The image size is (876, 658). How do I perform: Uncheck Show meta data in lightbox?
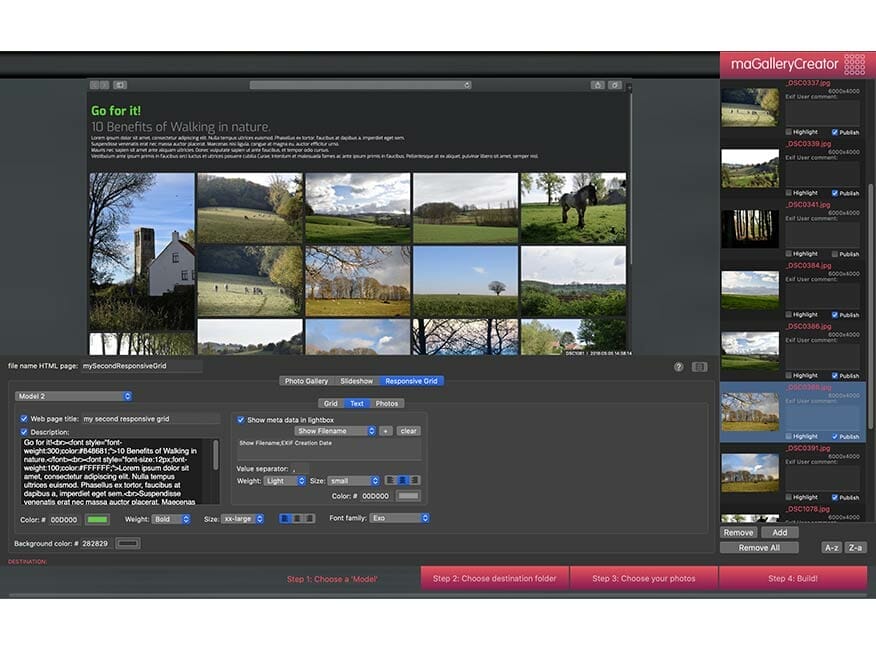pos(240,419)
